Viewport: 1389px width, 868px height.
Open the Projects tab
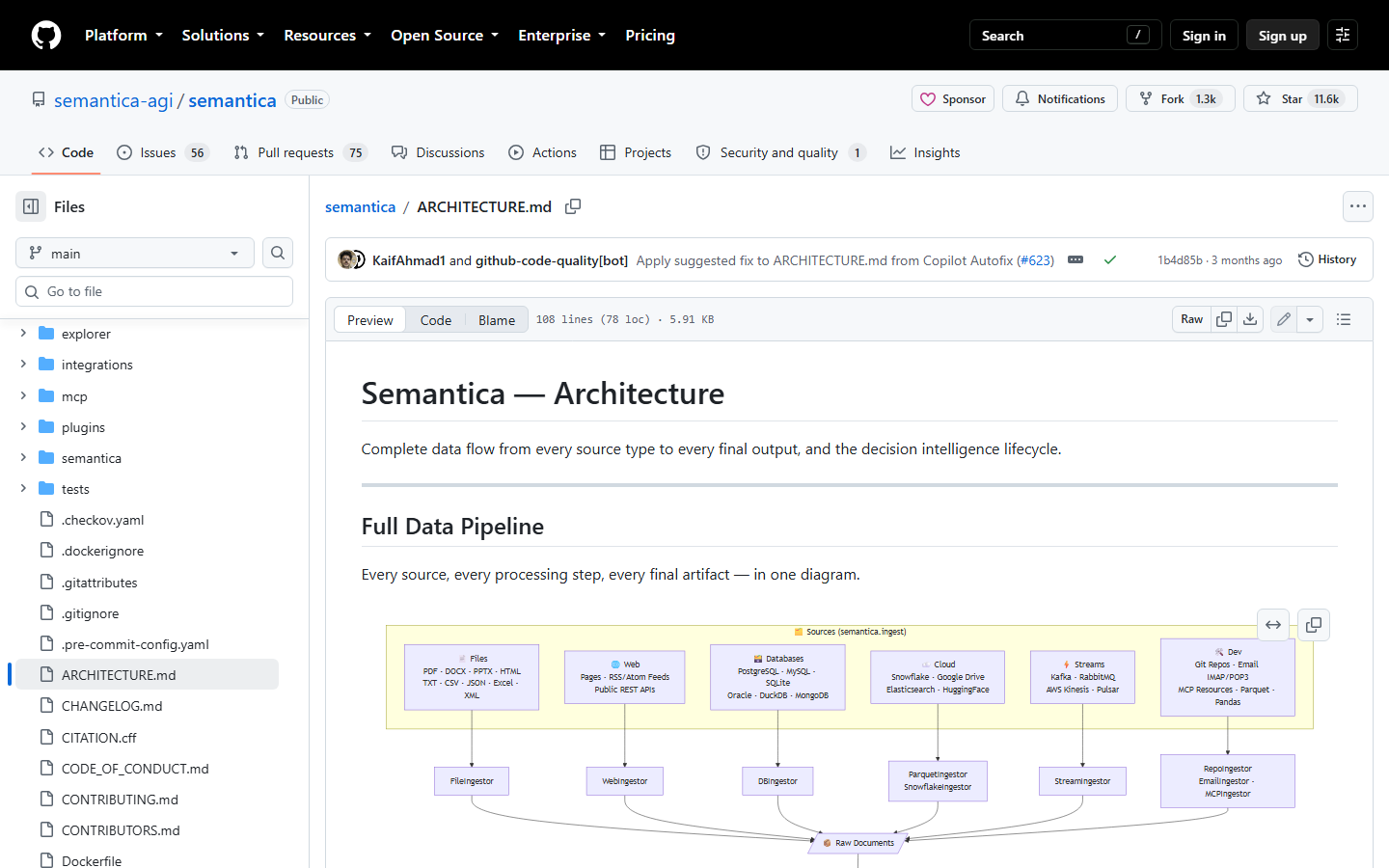coord(636,152)
